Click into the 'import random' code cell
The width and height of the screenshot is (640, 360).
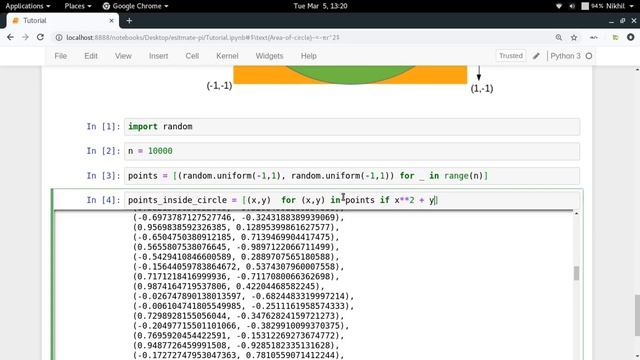352,127
